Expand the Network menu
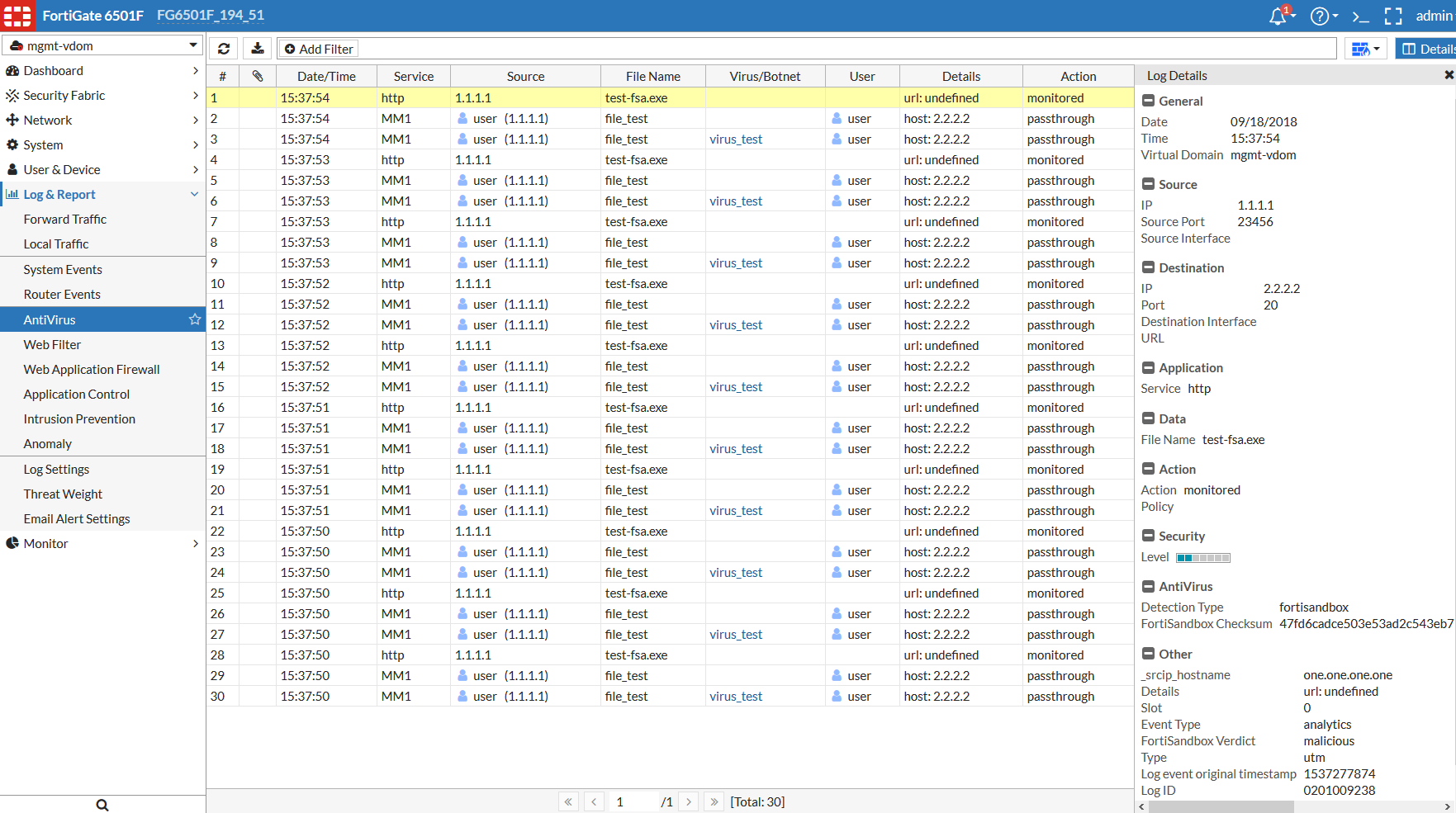 pyautogui.click(x=102, y=121)
